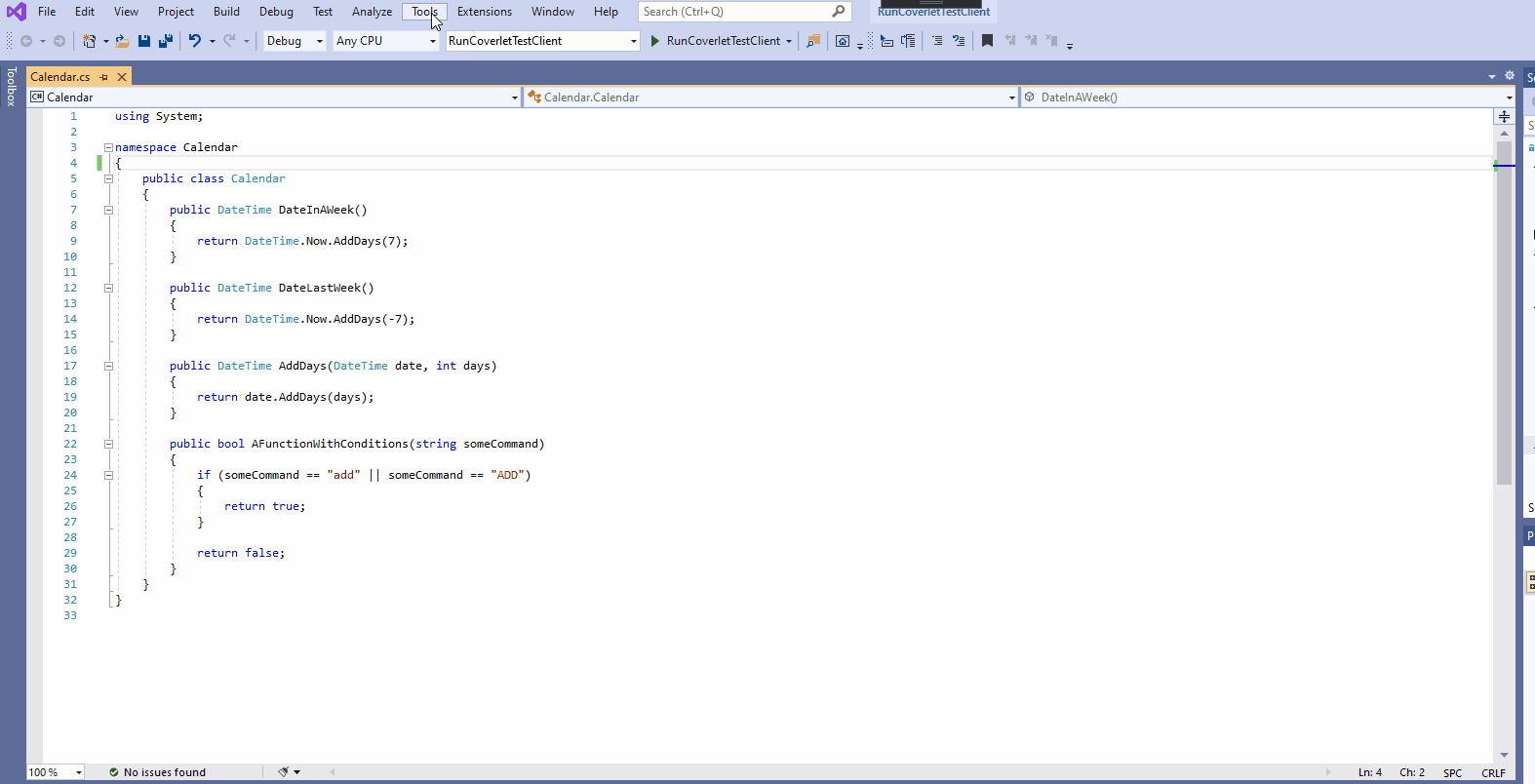This screenshot has height=784, width=1535.
Task: Toggle the bookmark on current line
Action: (987, 41)
